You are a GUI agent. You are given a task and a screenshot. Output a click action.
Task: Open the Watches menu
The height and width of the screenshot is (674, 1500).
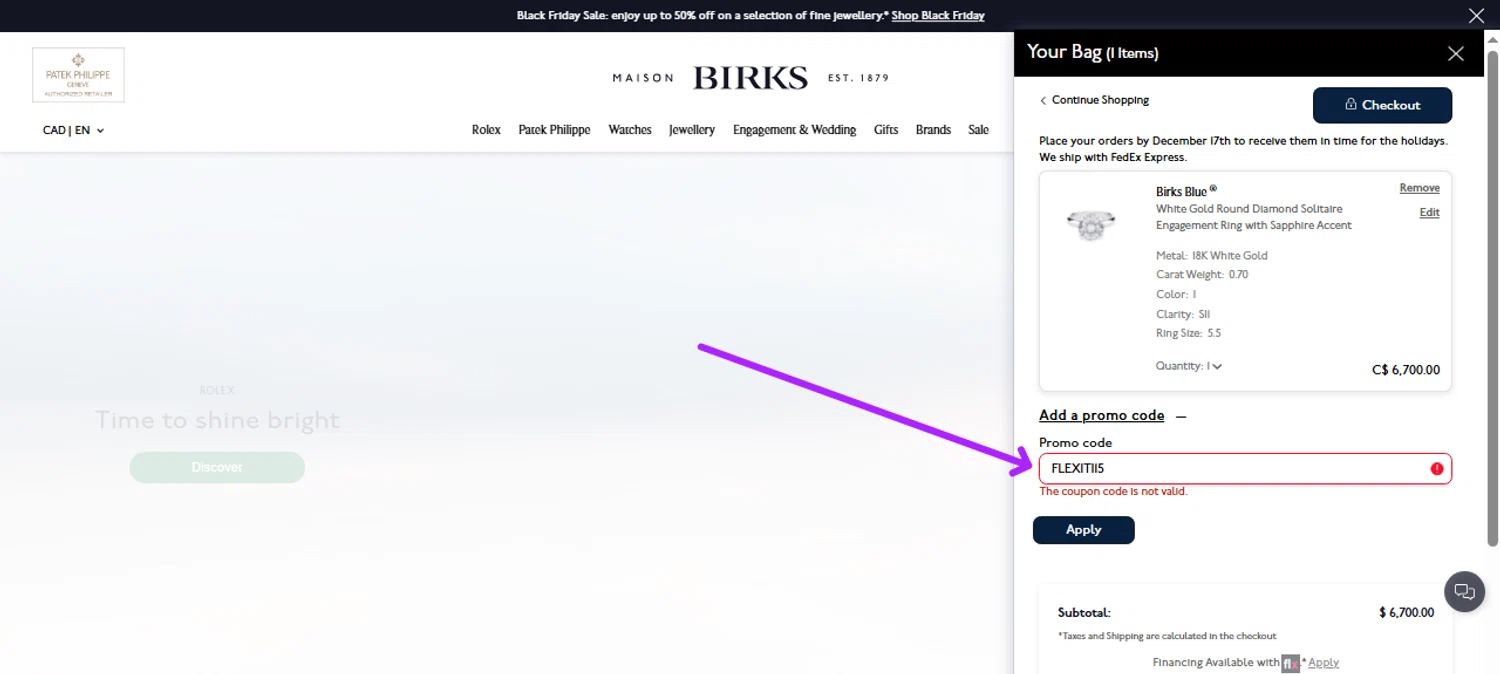click(x=630, y=130)
